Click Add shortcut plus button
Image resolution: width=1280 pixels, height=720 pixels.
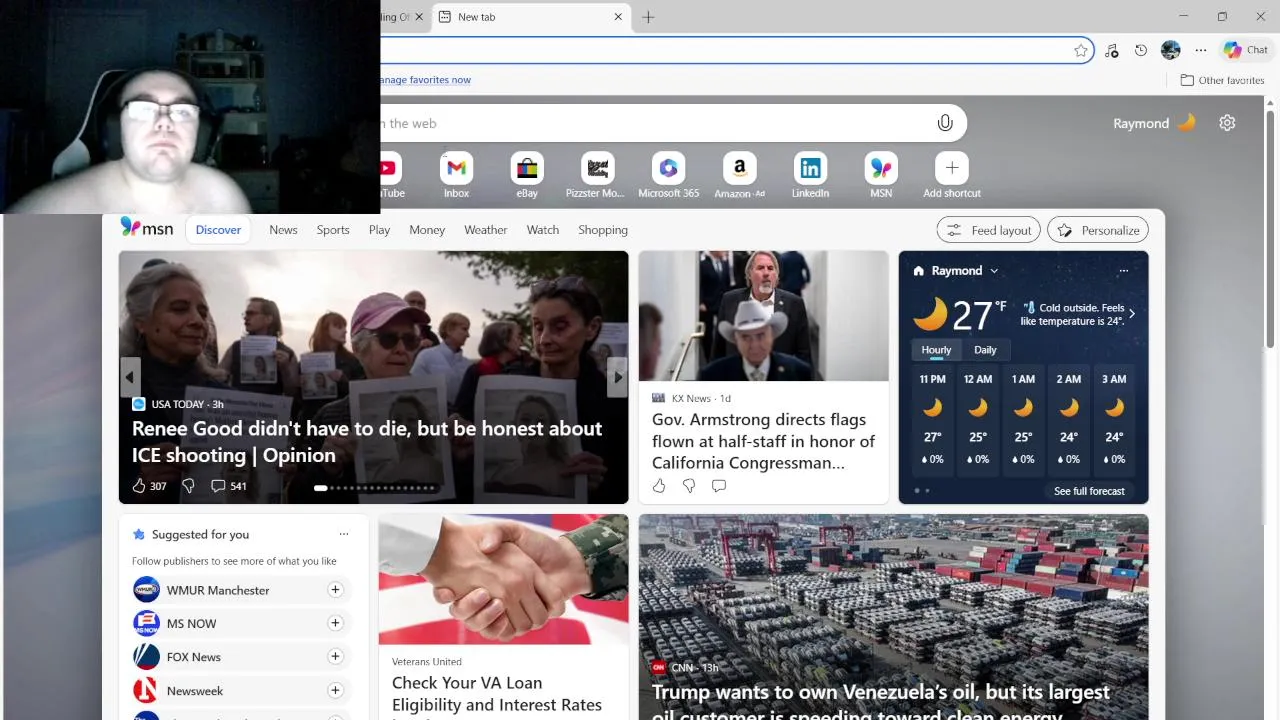click(x=952, y=168)
